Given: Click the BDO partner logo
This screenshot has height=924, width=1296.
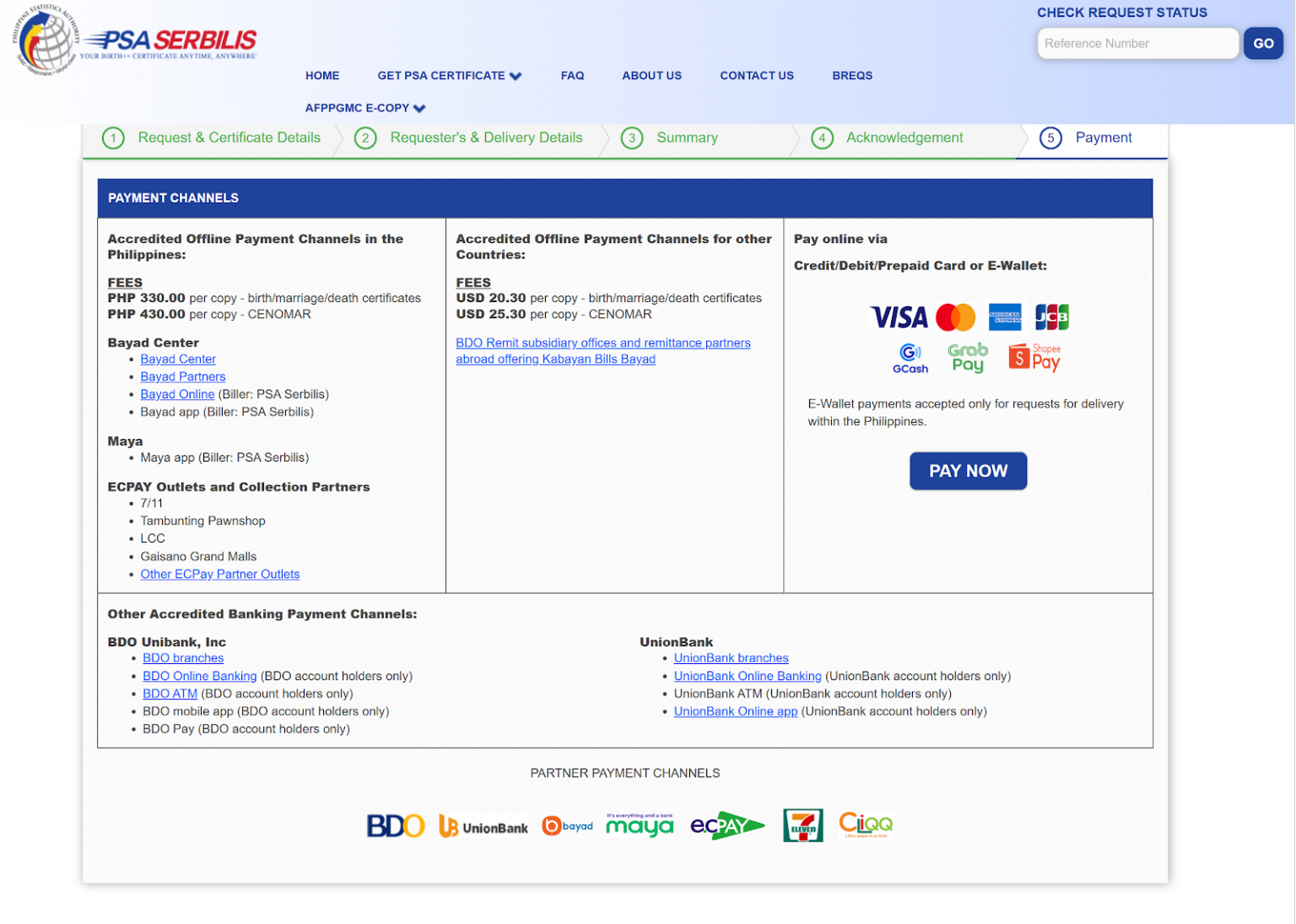Looking at the screenshot, I should (395, 826).
